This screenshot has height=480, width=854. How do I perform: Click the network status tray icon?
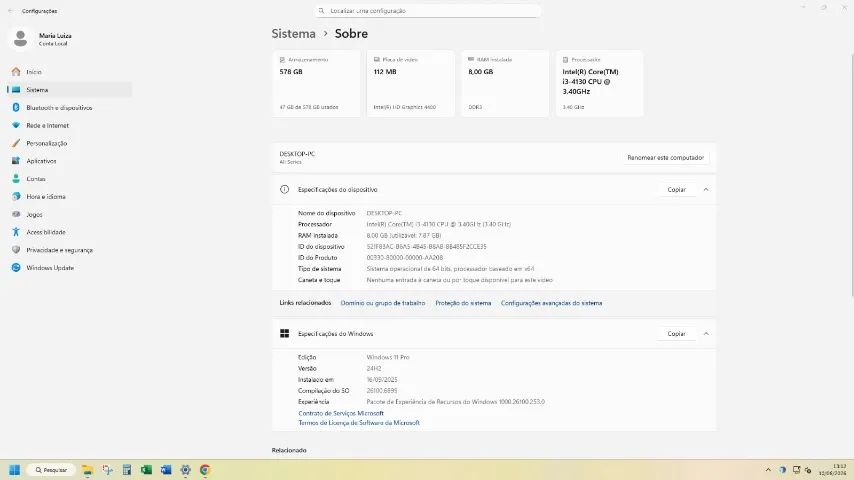coord(796,470)
